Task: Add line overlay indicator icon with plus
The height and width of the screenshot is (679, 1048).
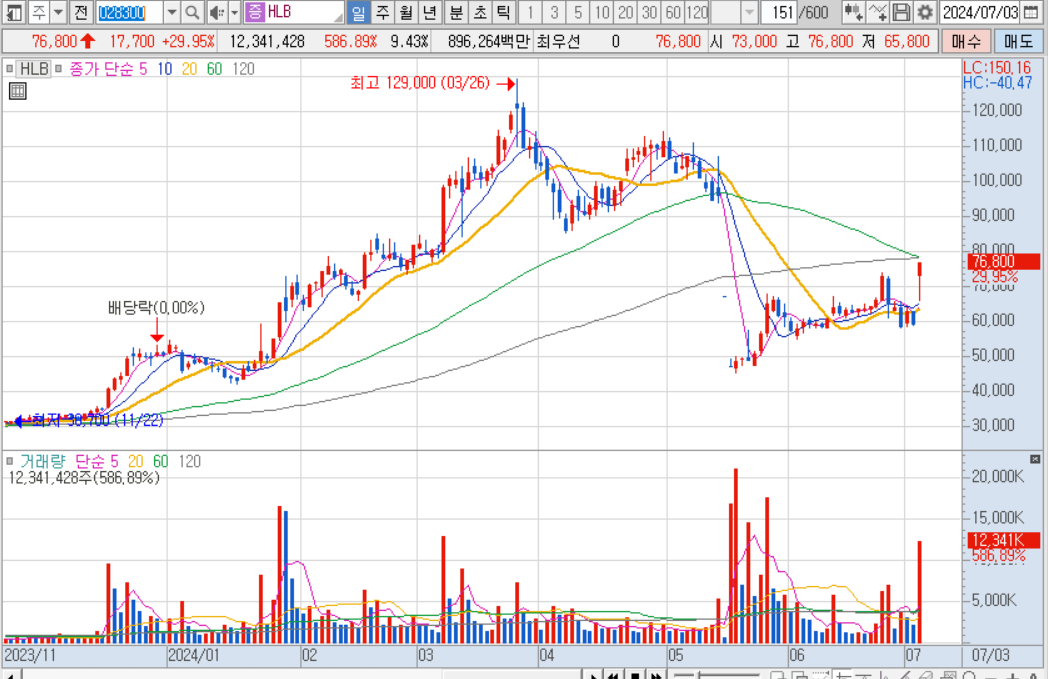Action: click(x=878, y=12)
